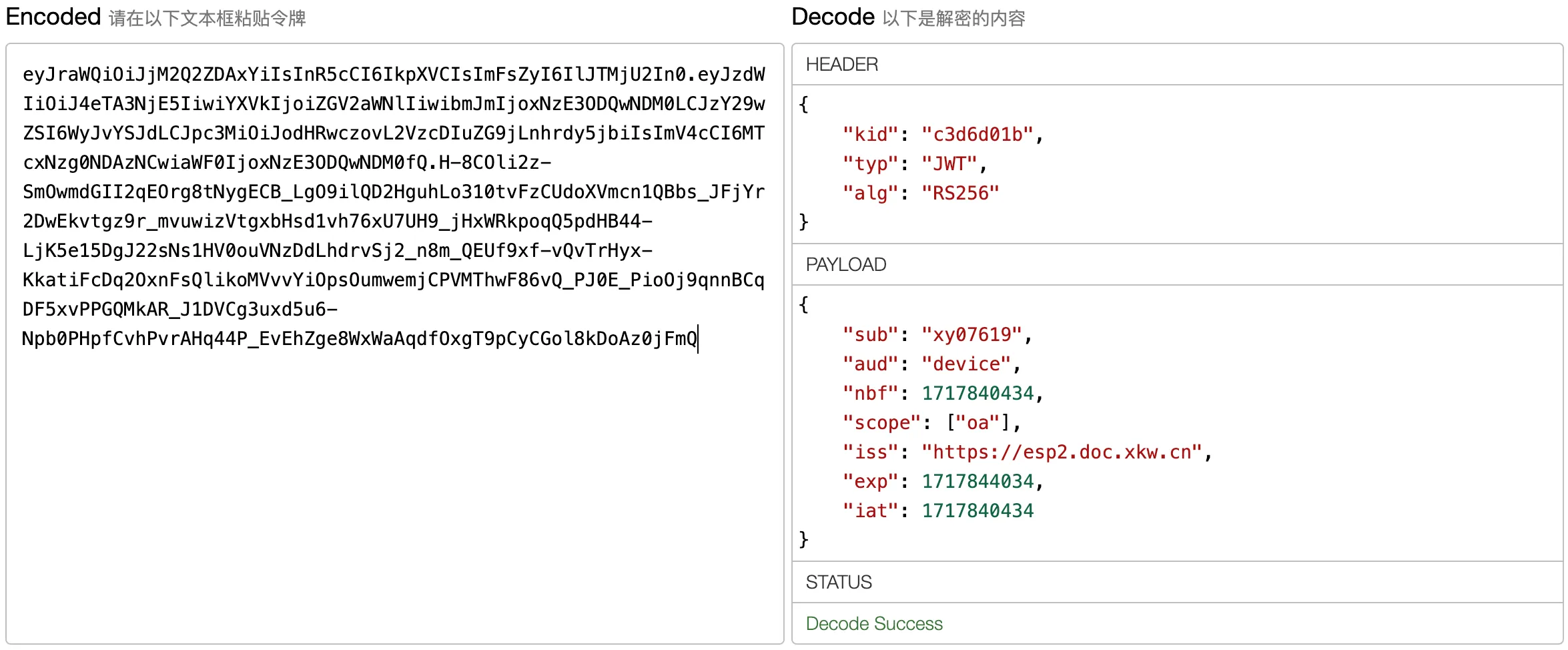
Task: Click the alg value "RS256"
Action: 960,194
